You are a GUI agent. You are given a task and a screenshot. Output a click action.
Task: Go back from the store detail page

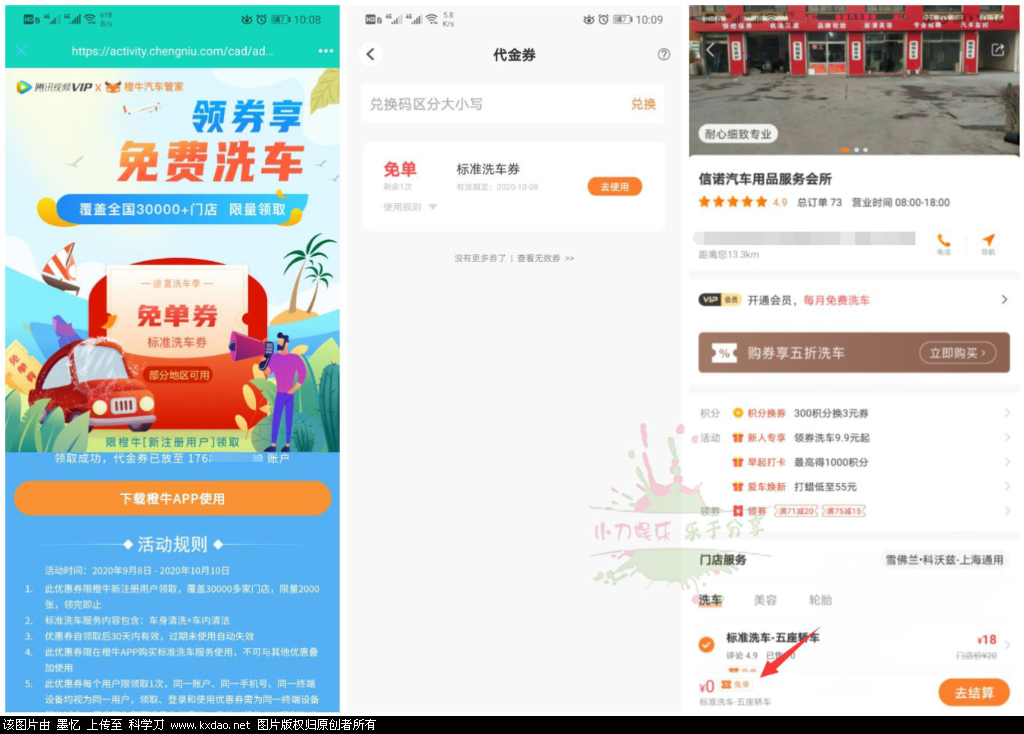(711, 49)
